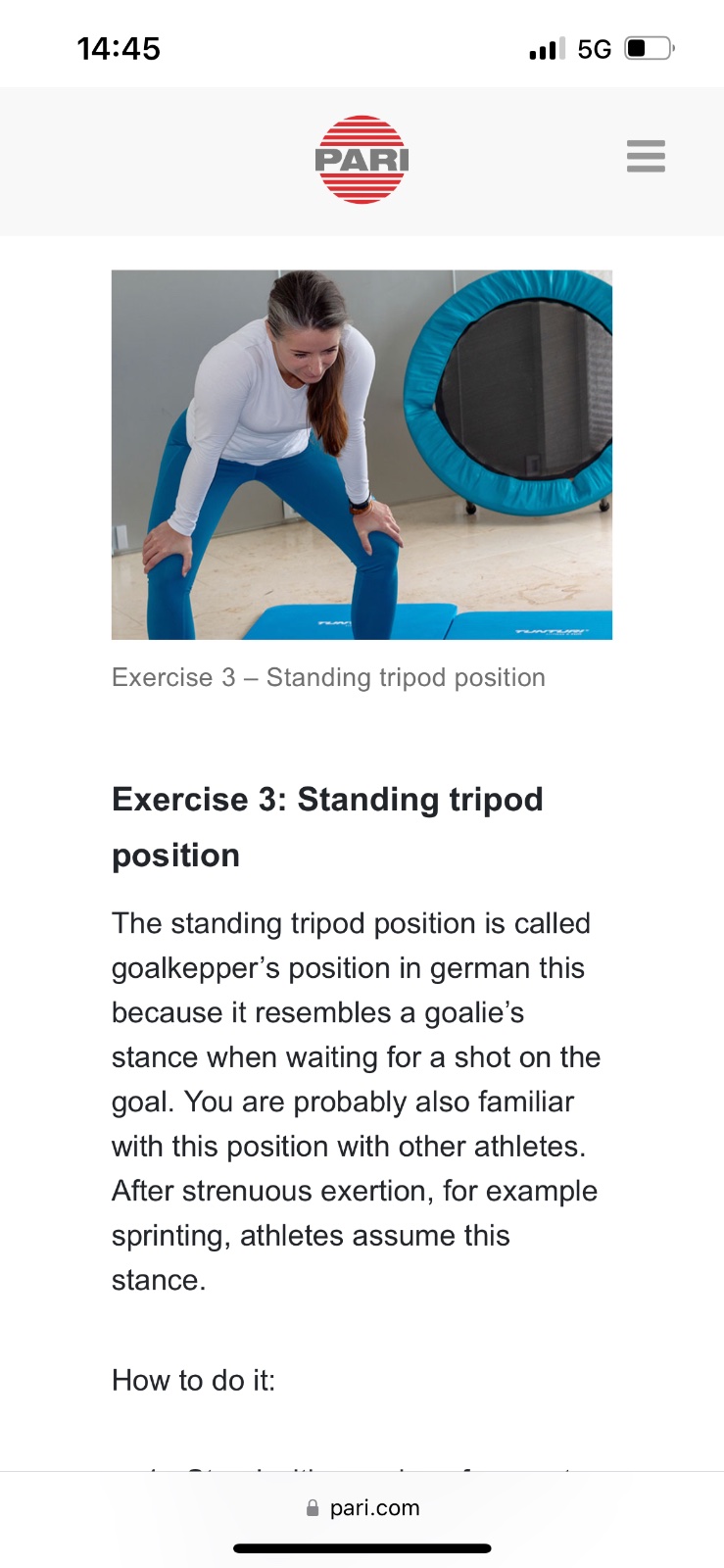724x1568 pixels.
Task: Tap the pari.com address bar
Action: [373, 1508]
